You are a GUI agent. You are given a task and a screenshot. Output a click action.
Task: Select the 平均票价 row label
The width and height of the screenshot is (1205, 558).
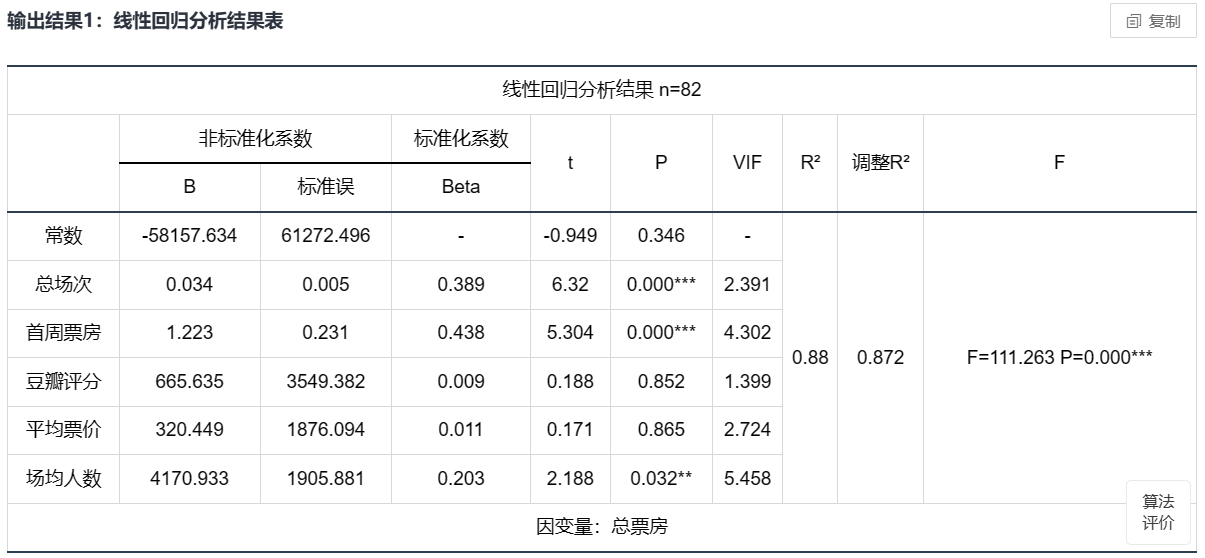(x=64, y=430)
